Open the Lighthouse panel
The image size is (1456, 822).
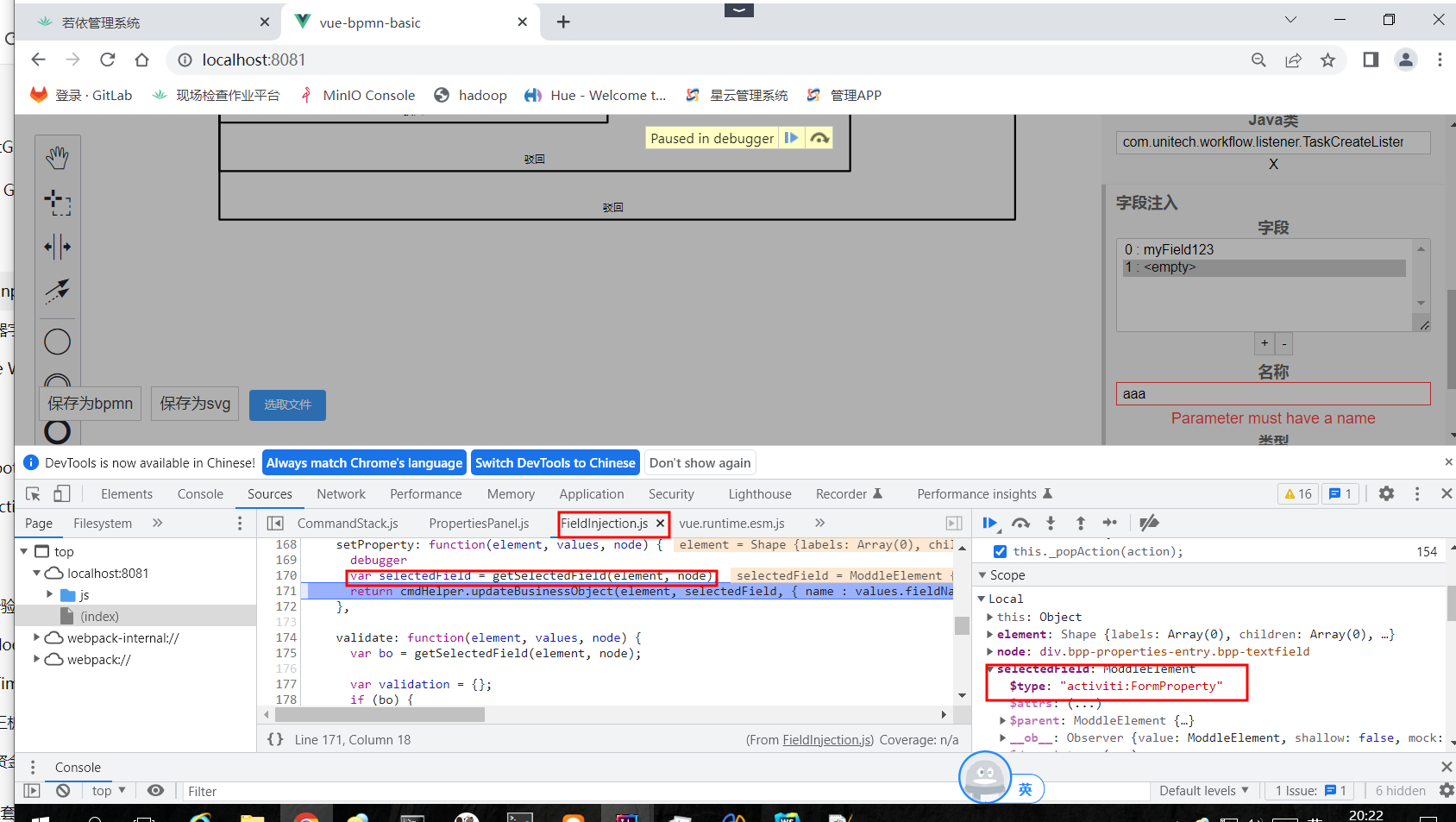[760, 494]
